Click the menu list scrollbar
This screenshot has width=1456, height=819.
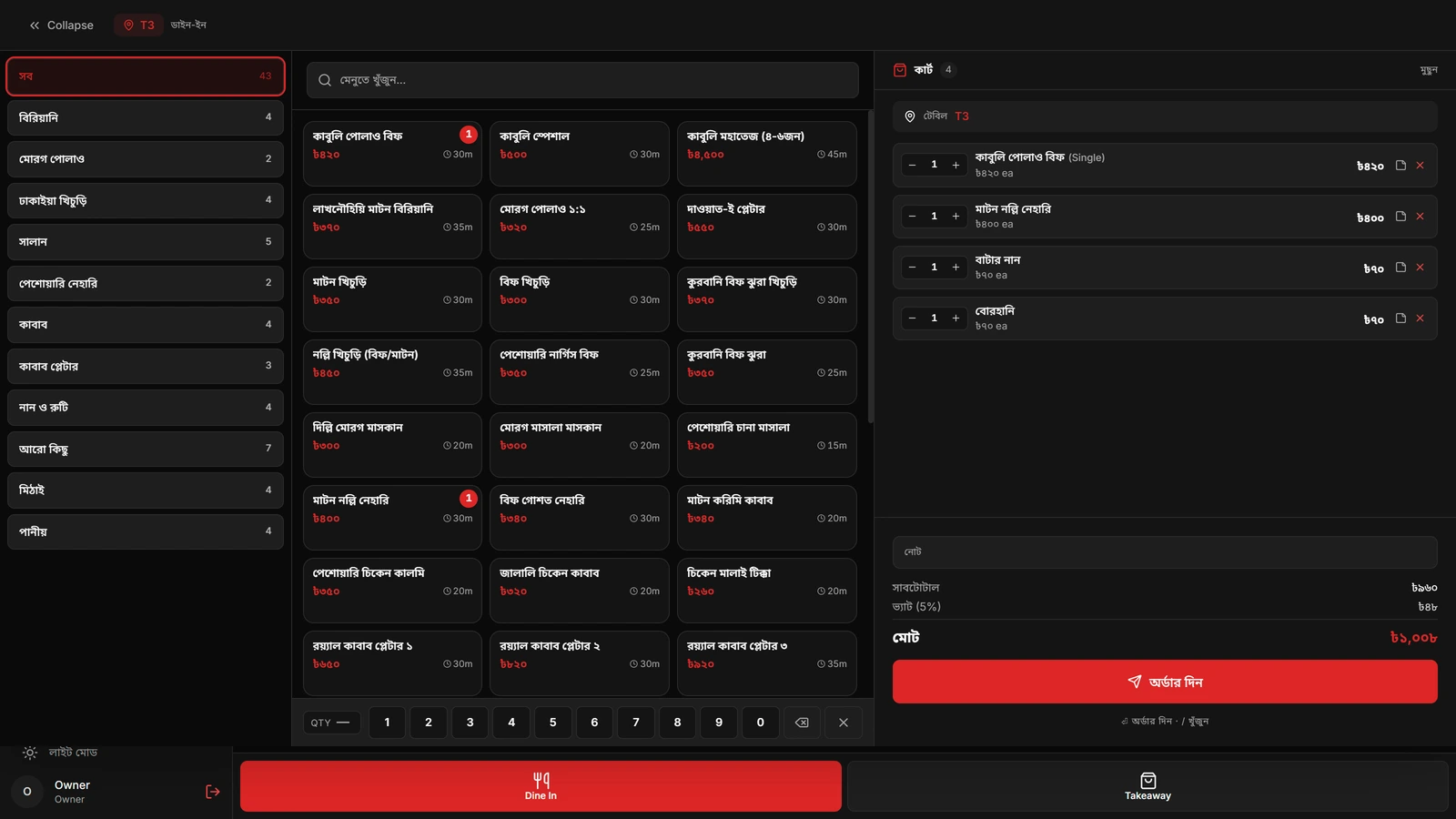[x=871, y=267]
